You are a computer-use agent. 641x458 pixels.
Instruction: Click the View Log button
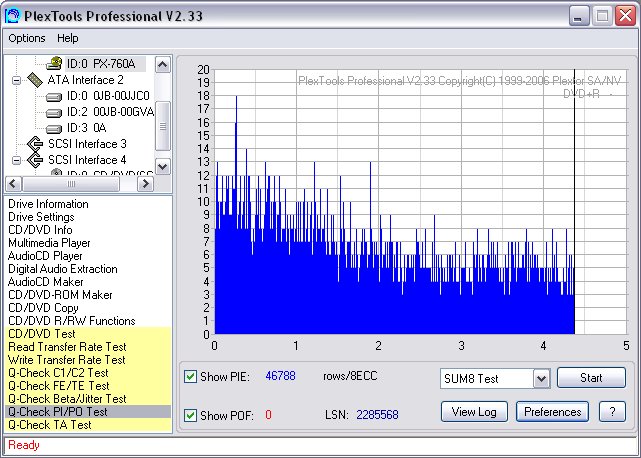pyautogui.click(x=474, y=411)
